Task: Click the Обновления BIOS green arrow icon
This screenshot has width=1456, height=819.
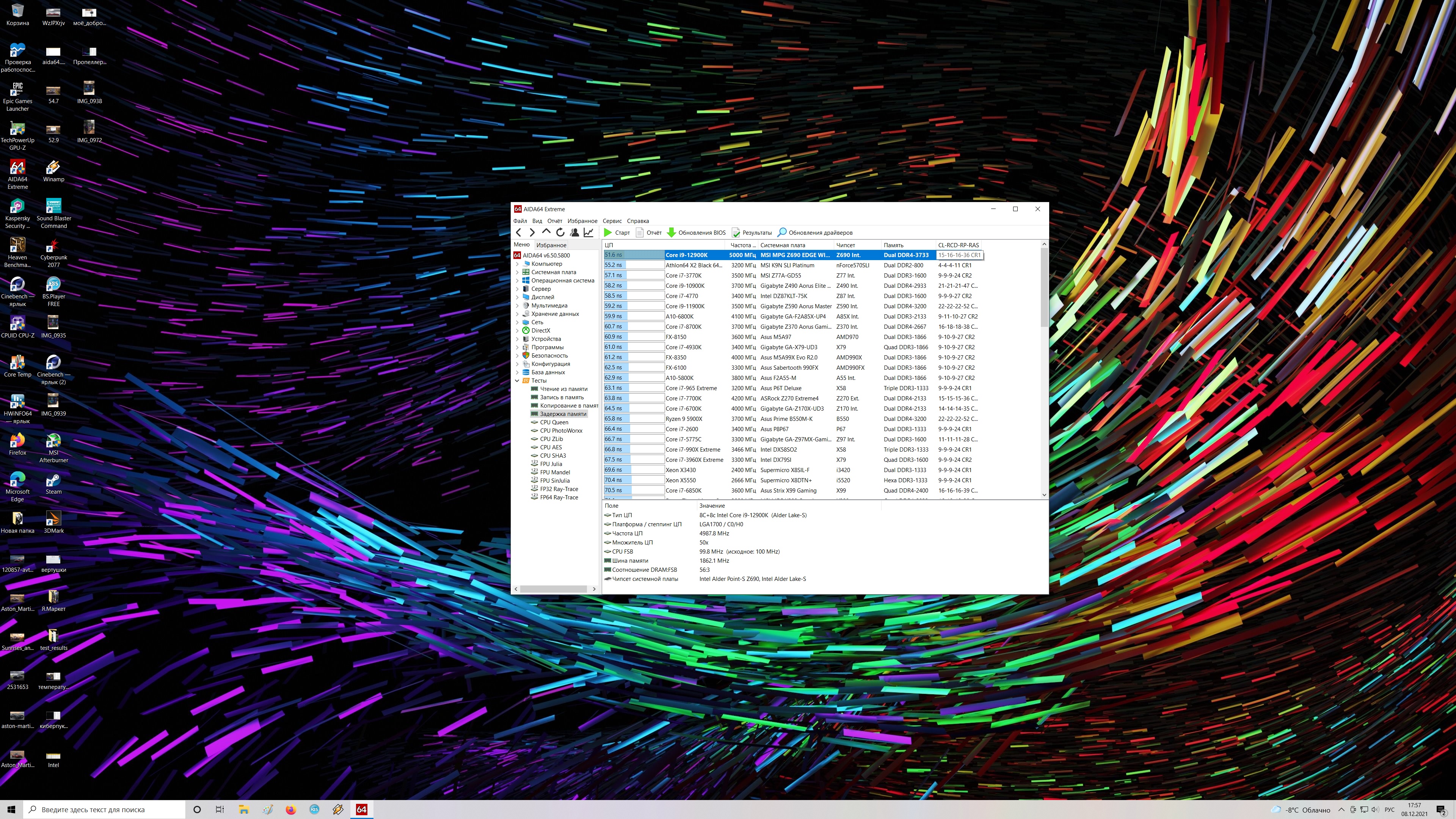Action: point(672,232)
